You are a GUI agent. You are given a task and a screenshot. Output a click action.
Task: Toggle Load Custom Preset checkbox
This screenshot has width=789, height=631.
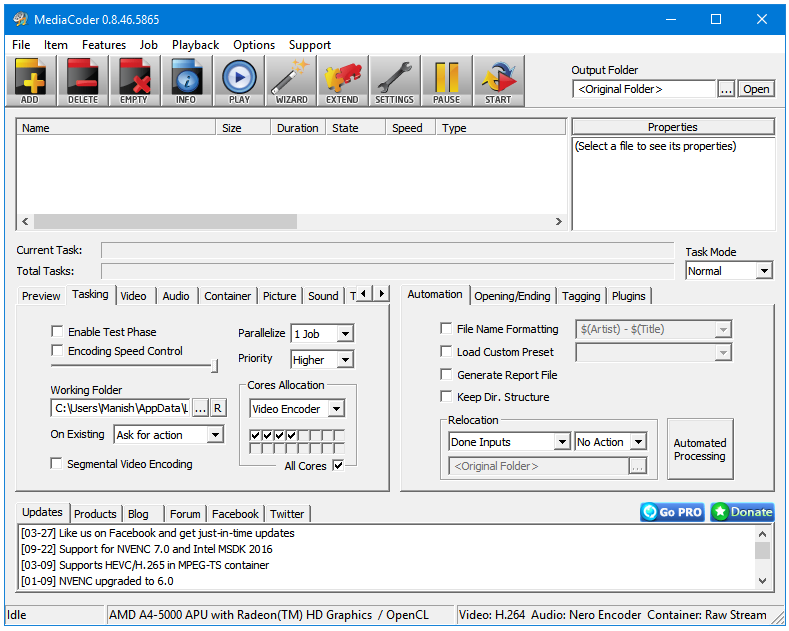pos(446,351)
